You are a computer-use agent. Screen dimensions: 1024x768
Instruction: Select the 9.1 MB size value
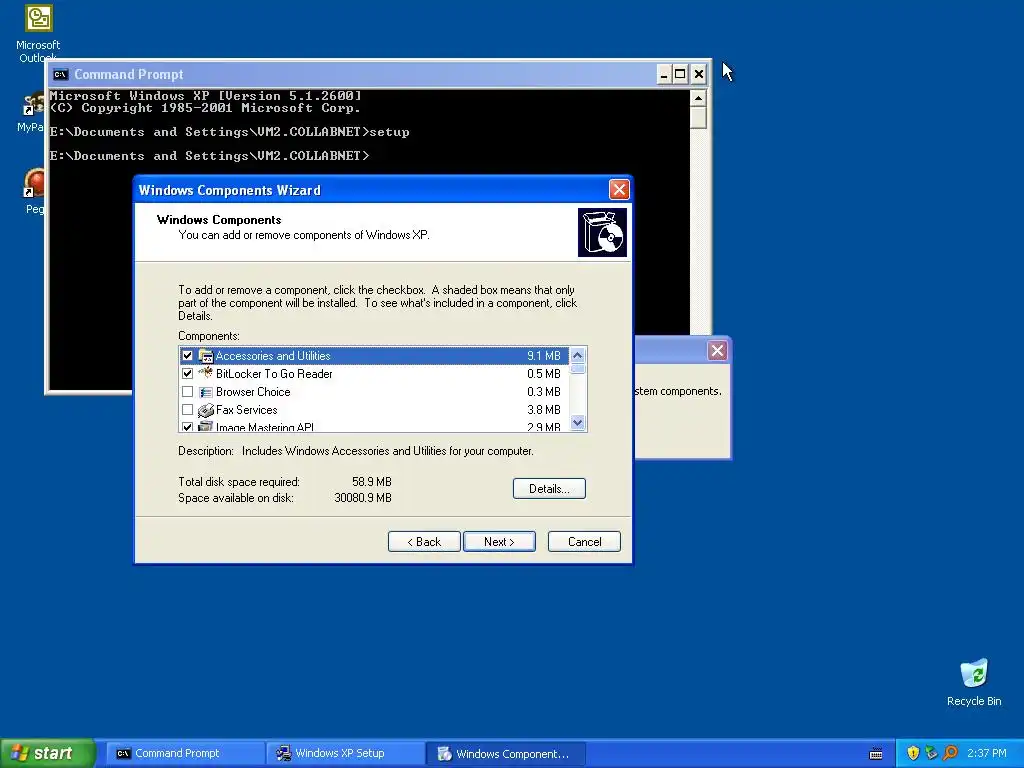coord(544,356)
